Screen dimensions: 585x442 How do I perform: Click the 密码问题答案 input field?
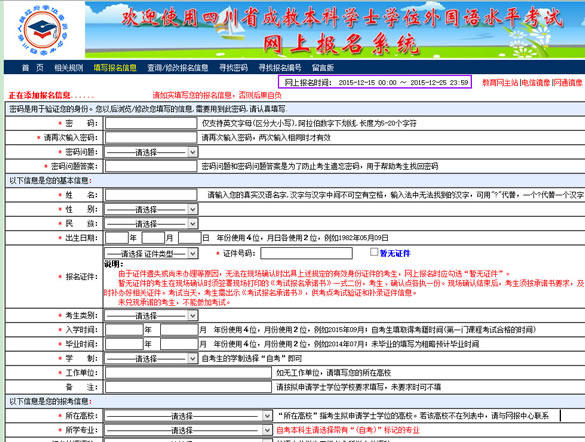[x=151, y=166]
